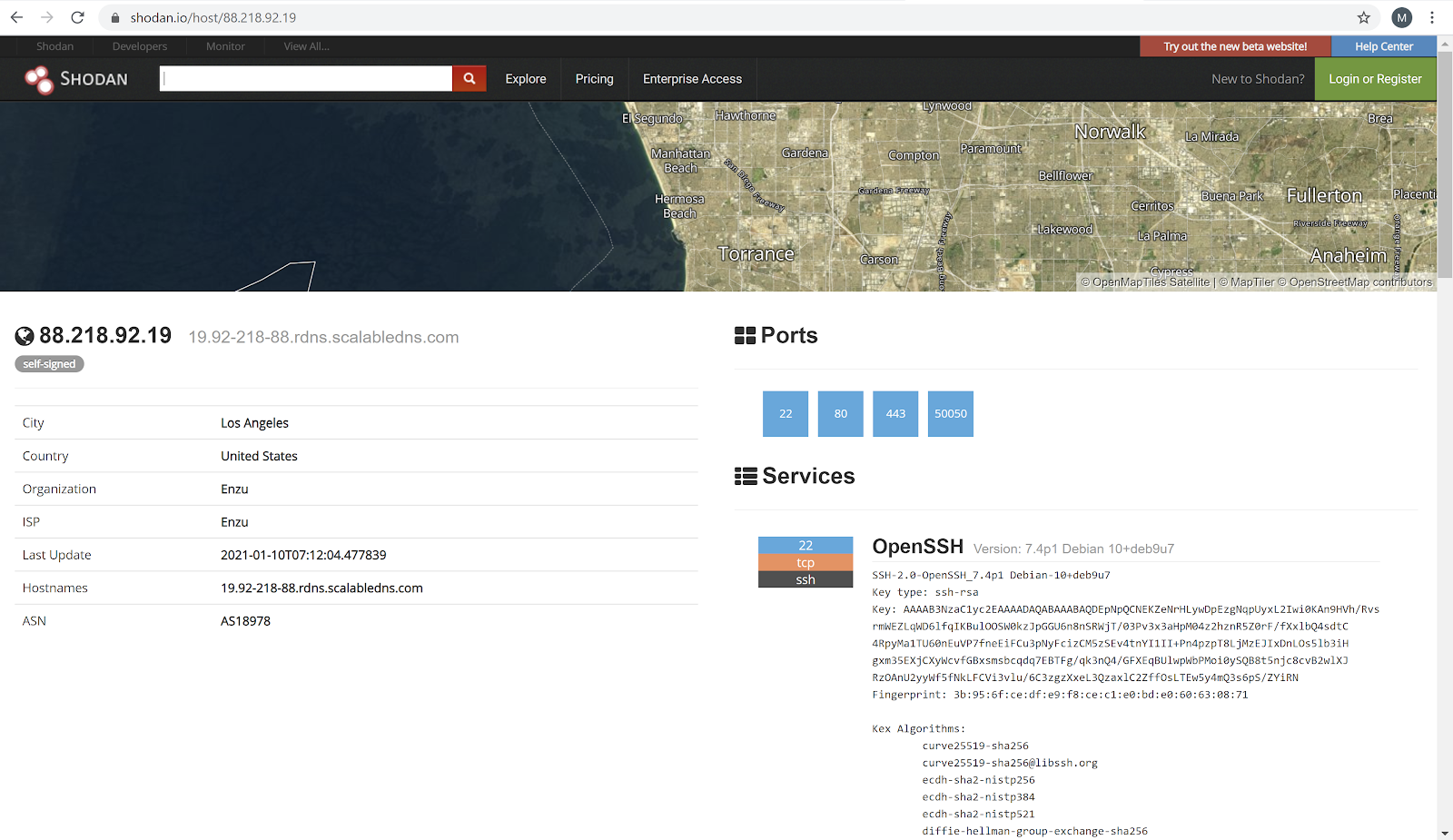Click the self-signed tag
Viewport: 1453px width, 840px height.
click(49, 364)
